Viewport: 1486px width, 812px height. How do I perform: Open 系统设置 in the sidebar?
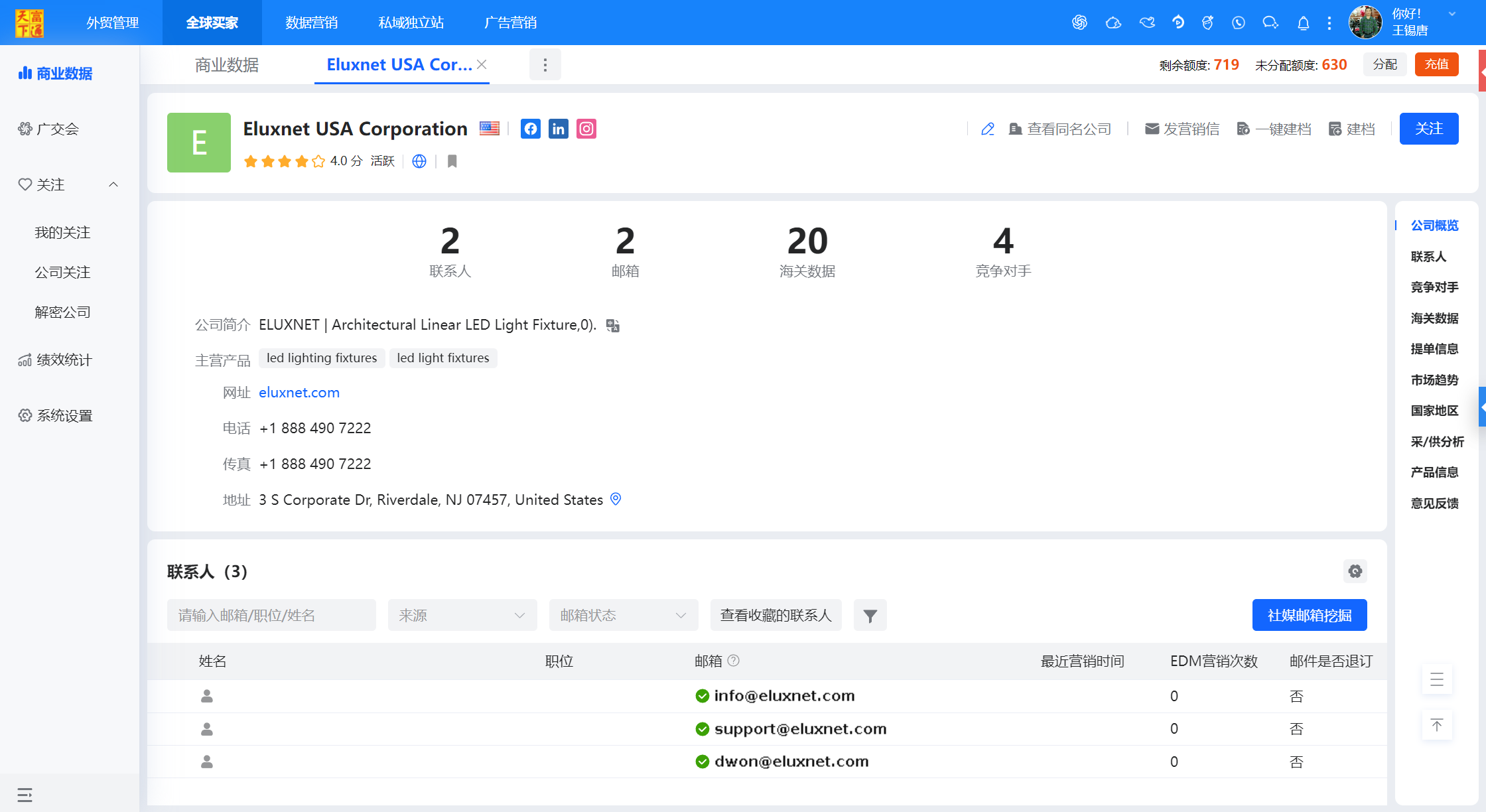(x=56, y=415)
